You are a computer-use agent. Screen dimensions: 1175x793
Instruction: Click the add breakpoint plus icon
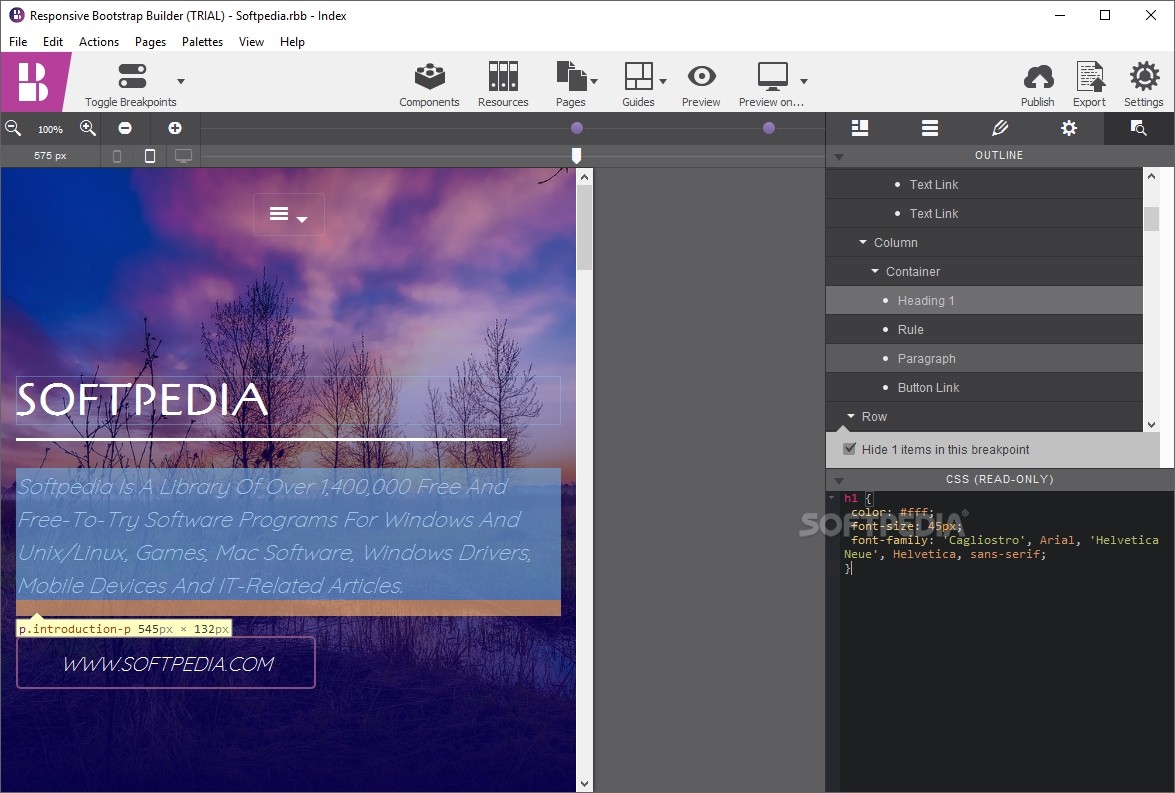pyautogui.click(x=175, y=128)
